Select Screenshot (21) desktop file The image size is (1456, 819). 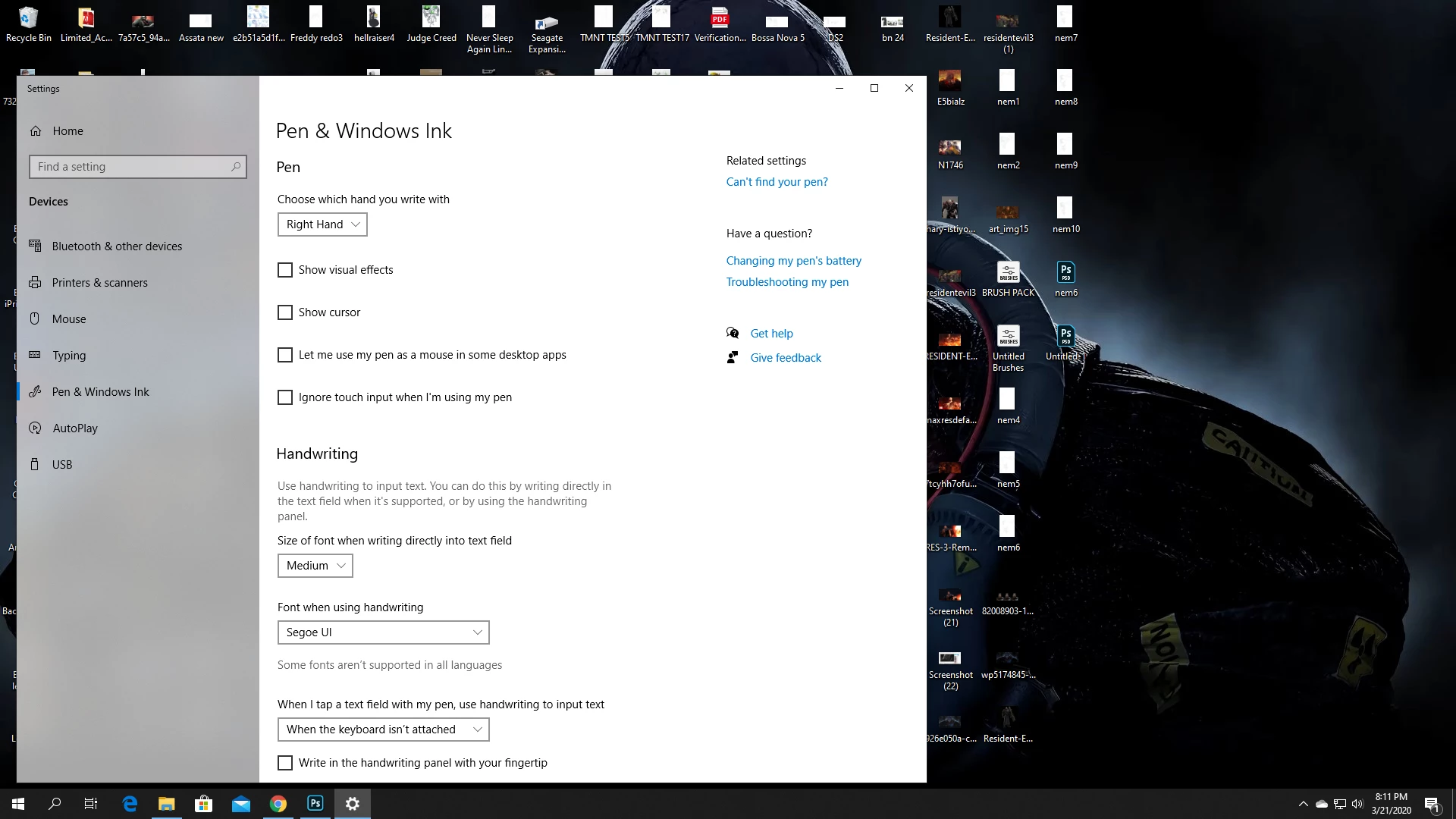click(950, 608)
